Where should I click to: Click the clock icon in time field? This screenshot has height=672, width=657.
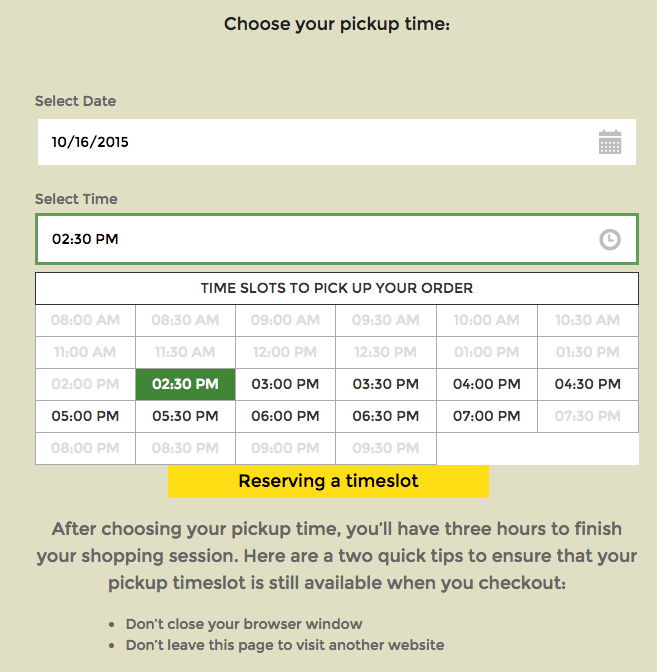[609, 240]
